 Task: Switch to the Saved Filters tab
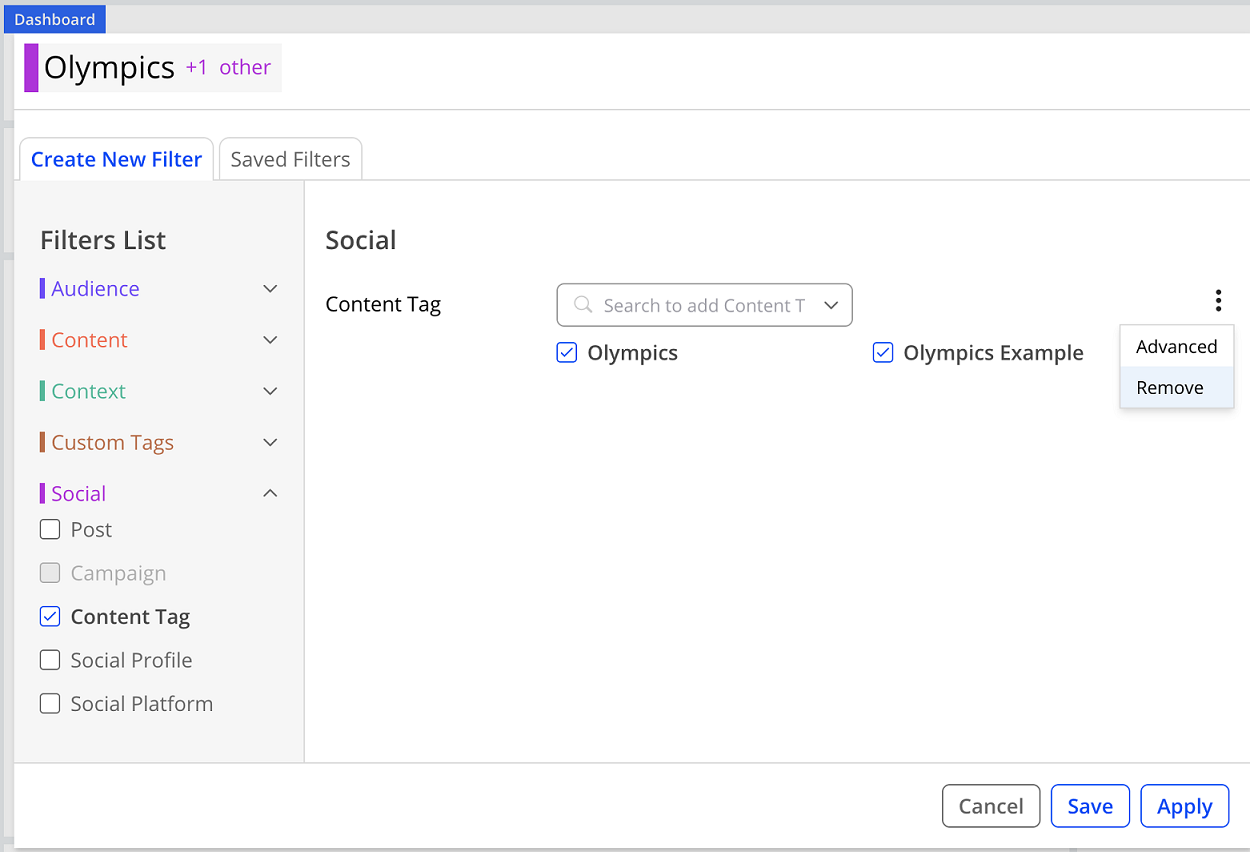290,160
